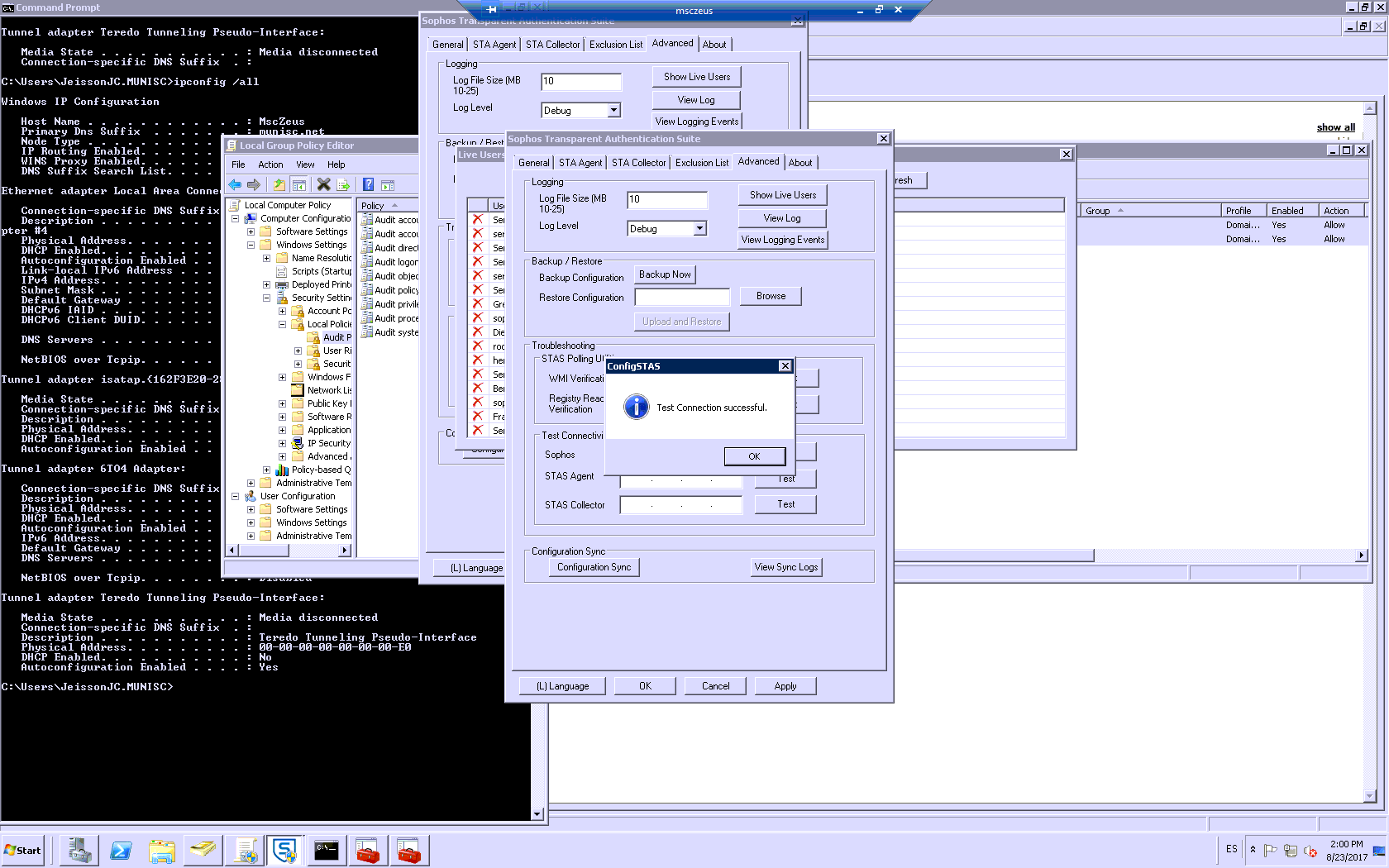Click the STAS Collector IP address field
Viewport: 1389px width, 868px height.
point(681,505)
